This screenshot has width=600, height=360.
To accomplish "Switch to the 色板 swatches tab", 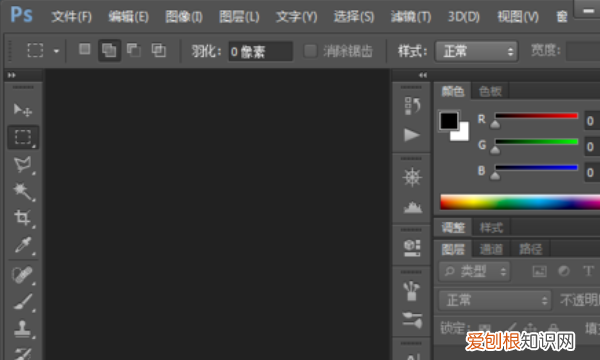I will 490,91.
